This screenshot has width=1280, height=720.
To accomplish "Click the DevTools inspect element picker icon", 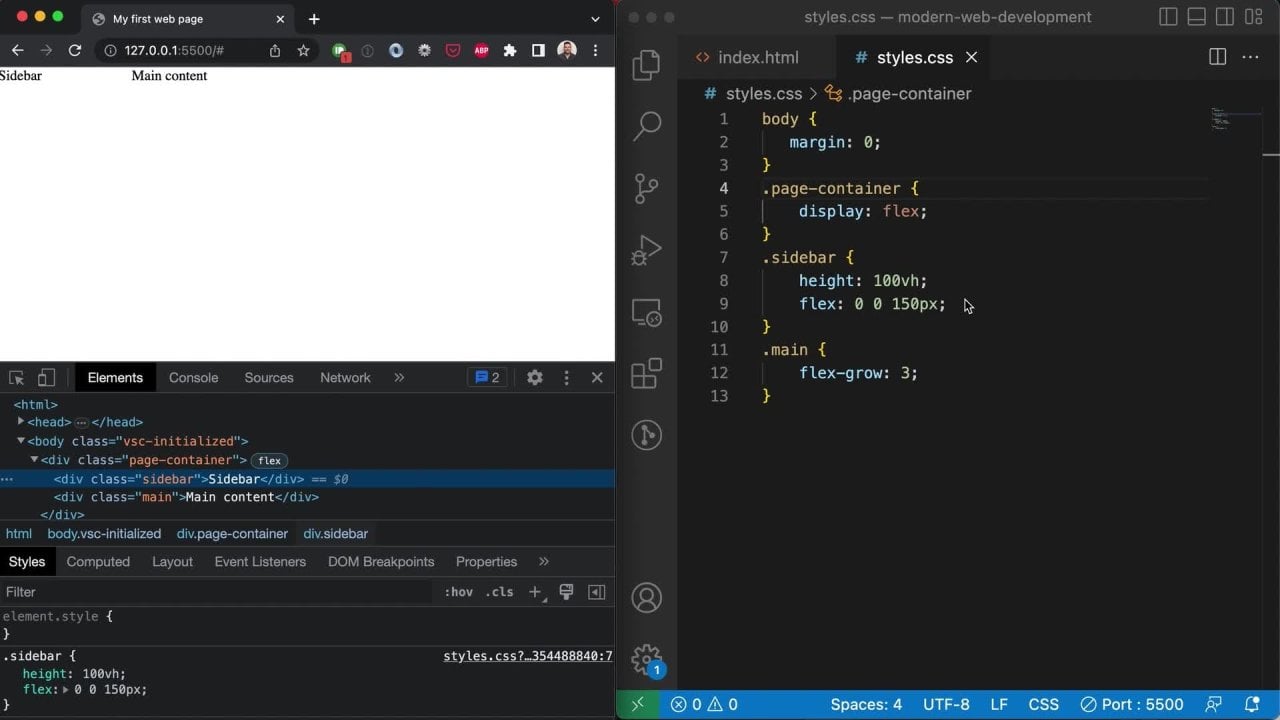I will (x=17, y=378).
